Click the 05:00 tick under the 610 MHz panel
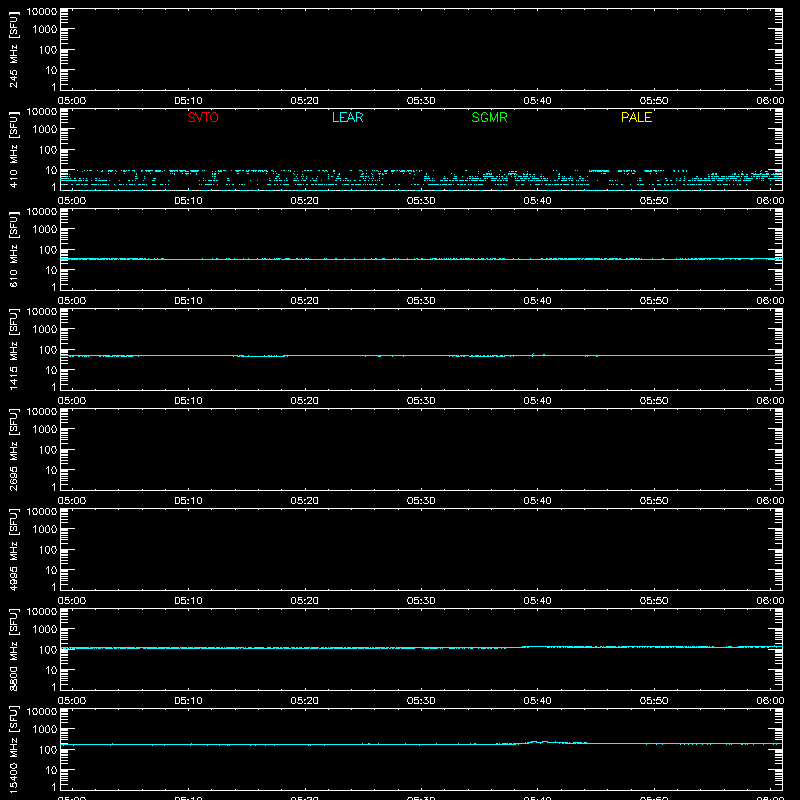The width and height of the screenshot is (800, 800). (x=72, y=301)
